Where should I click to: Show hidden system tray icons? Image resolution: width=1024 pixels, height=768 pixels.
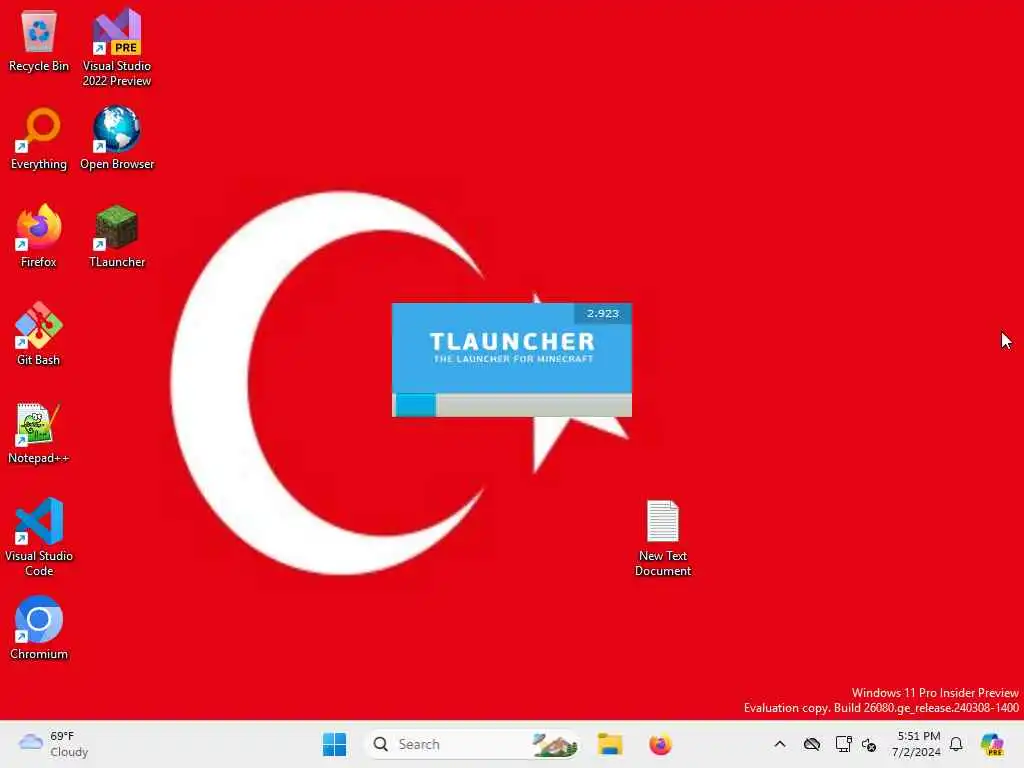coord(780,744)
